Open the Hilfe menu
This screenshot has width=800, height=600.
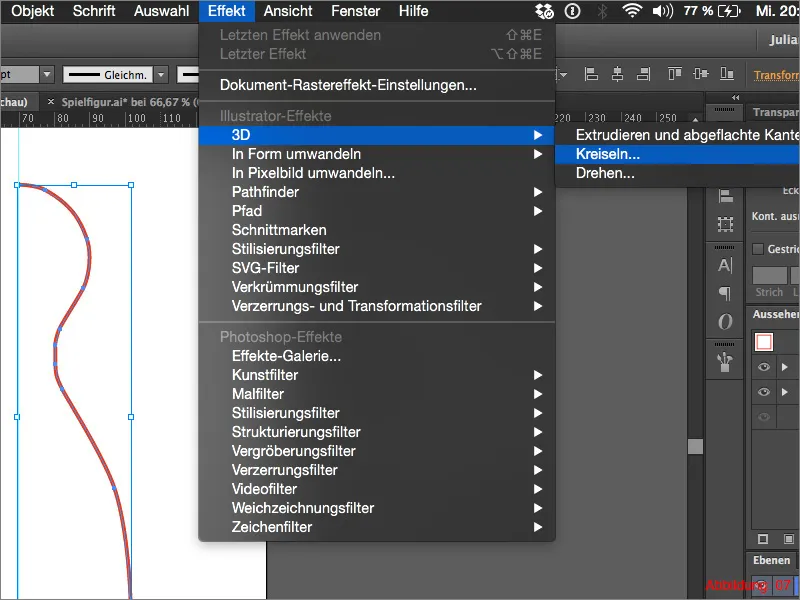tap(413, 11)
